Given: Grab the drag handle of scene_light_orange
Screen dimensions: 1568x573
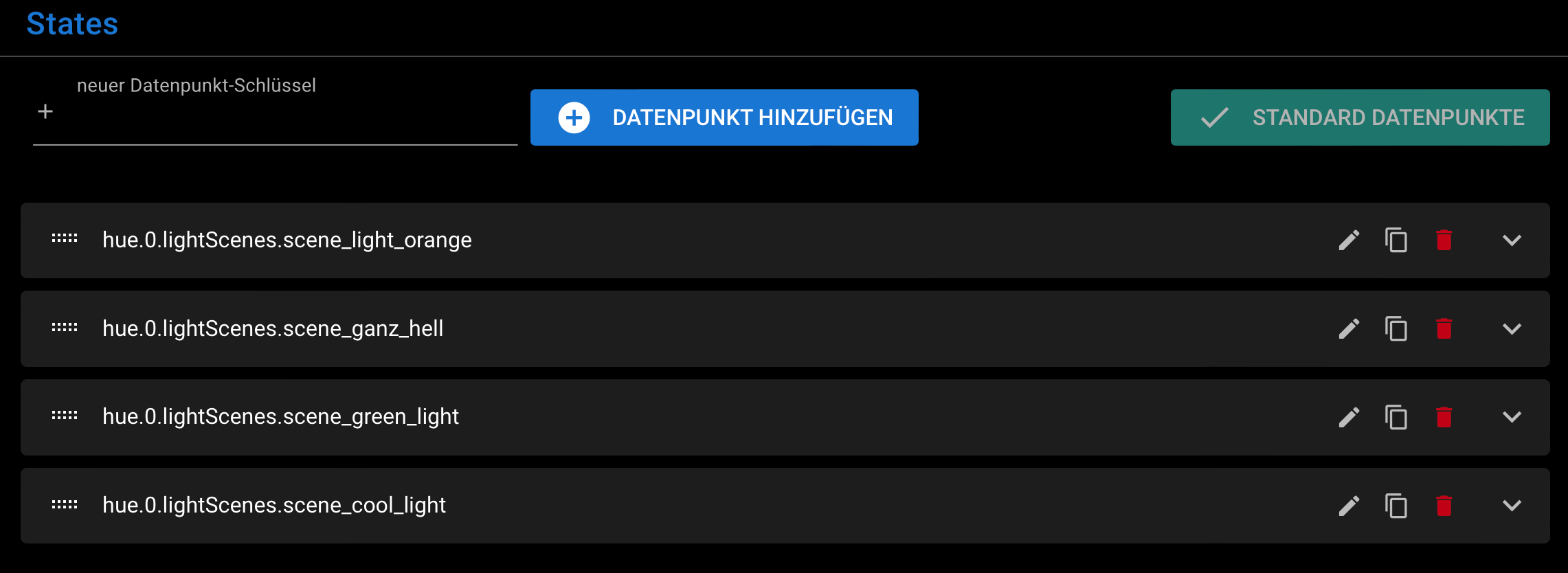Looking at the screenshot, I should click(65, 239).
